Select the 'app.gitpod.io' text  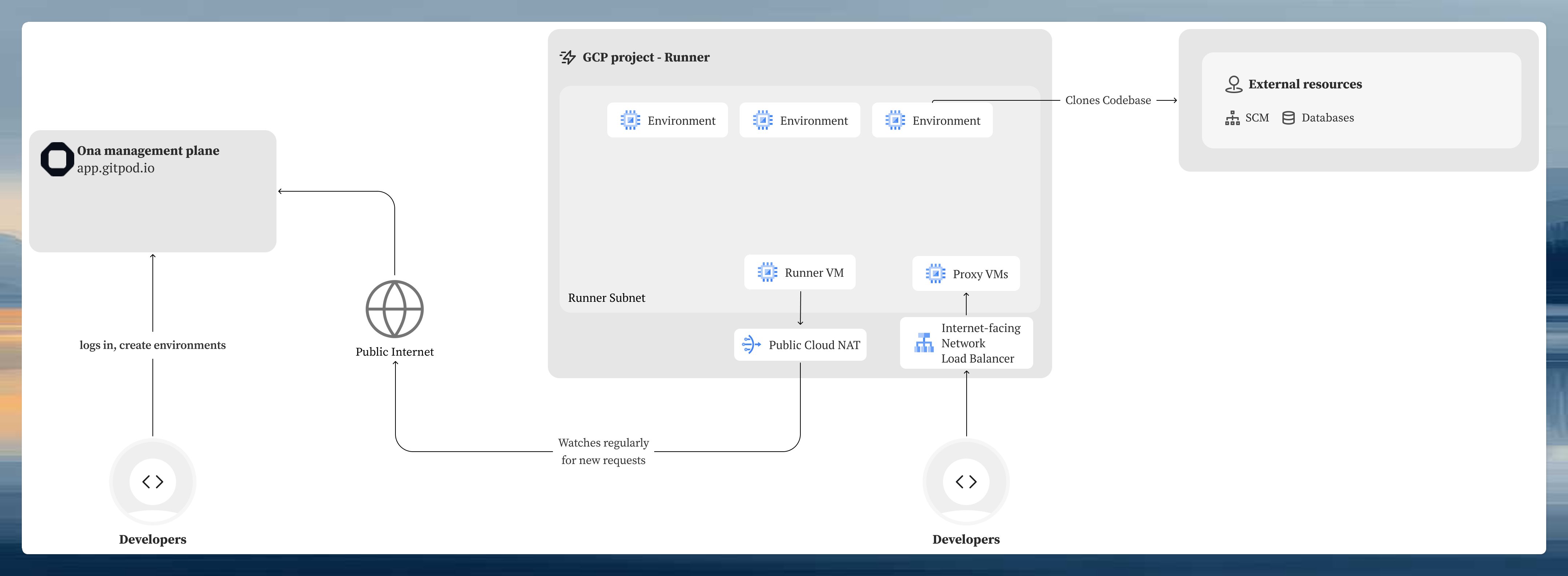point(116,168)
